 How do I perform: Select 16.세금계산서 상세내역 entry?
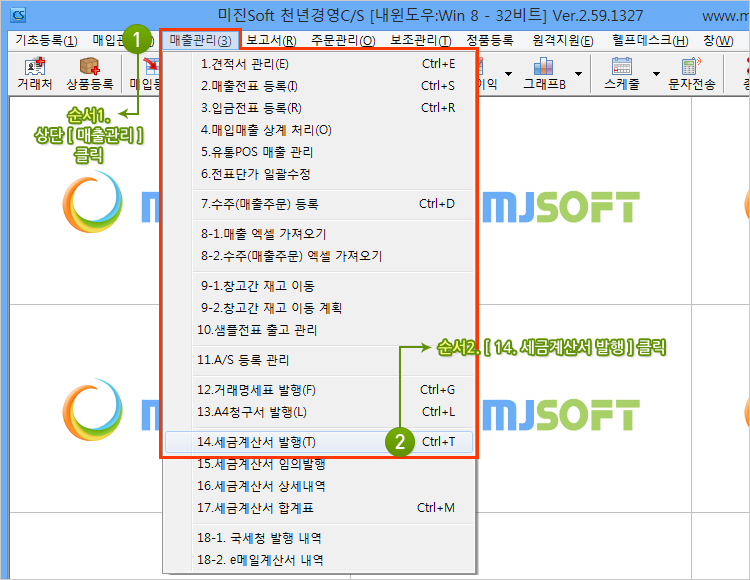coord(319,486)
